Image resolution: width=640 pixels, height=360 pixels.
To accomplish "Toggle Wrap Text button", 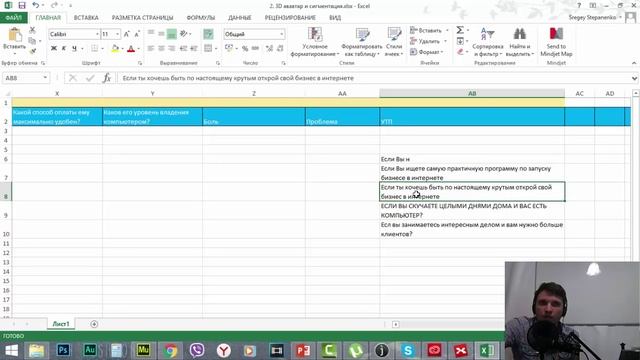I will (208, 34).
